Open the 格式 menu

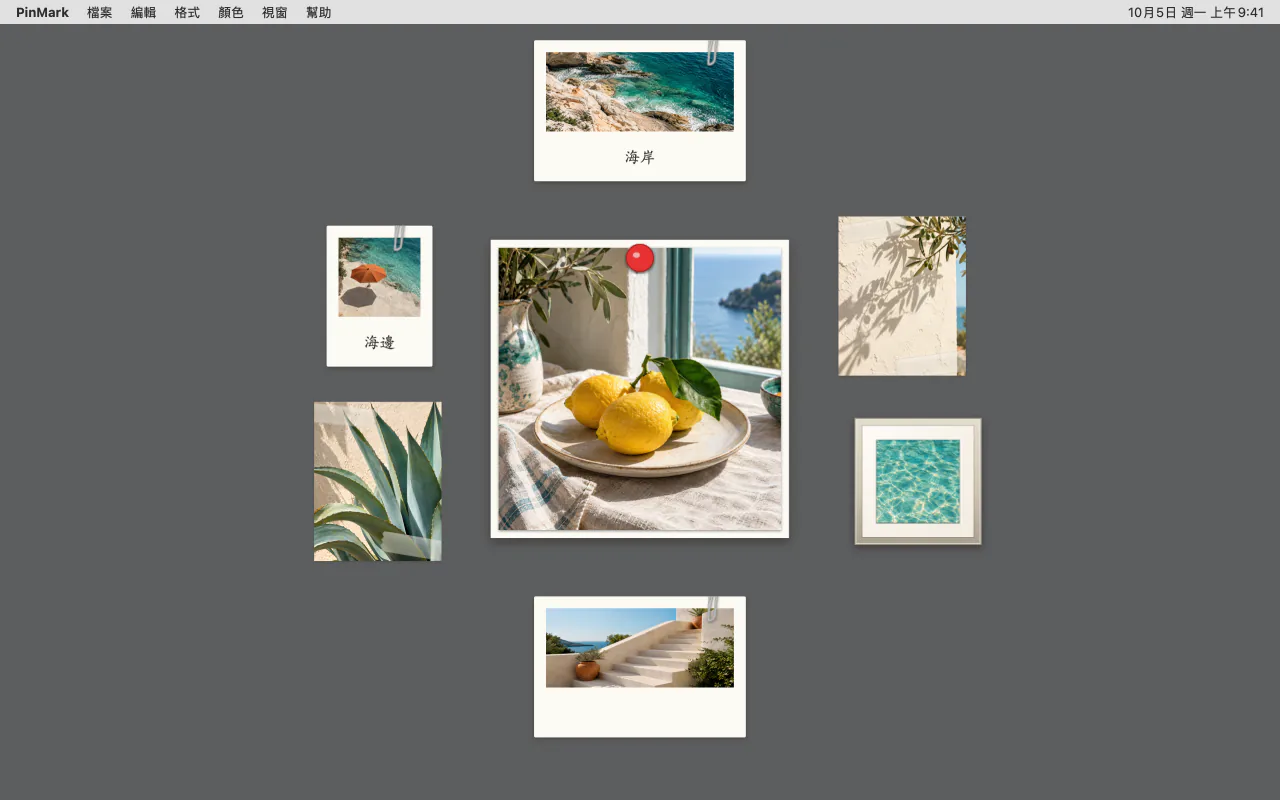[187, 12]
